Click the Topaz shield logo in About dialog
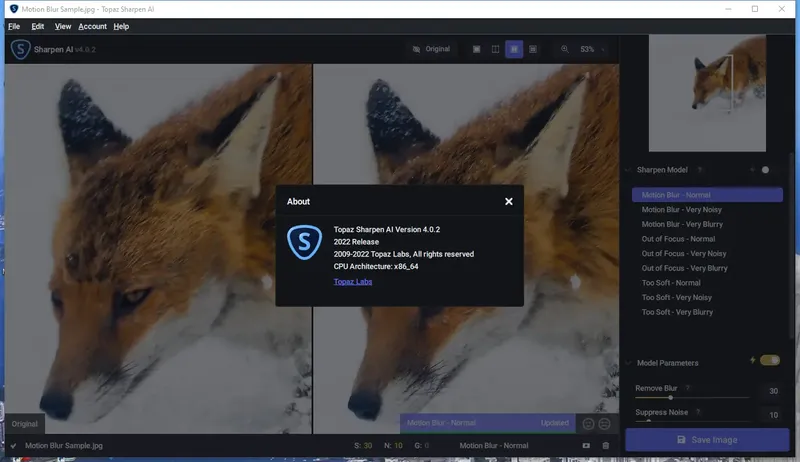The height and width of the screenshot is (462, 800). [x=305, y=242]
